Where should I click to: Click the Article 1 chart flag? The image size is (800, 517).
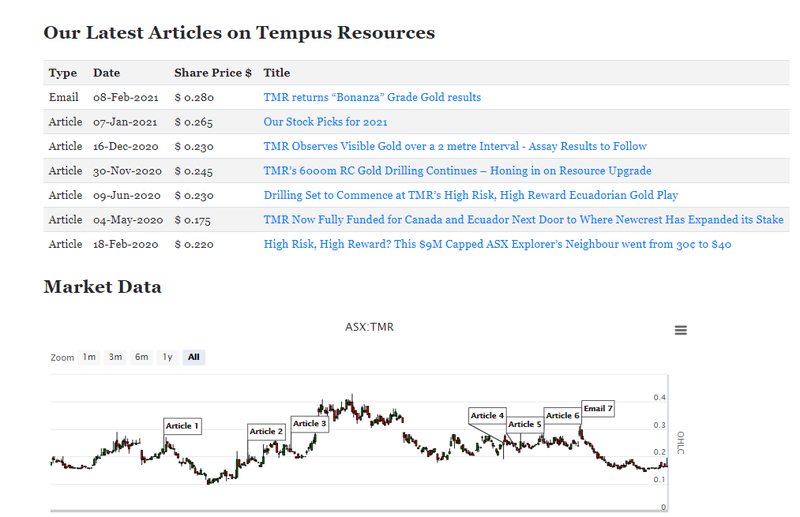pos(183,426)
